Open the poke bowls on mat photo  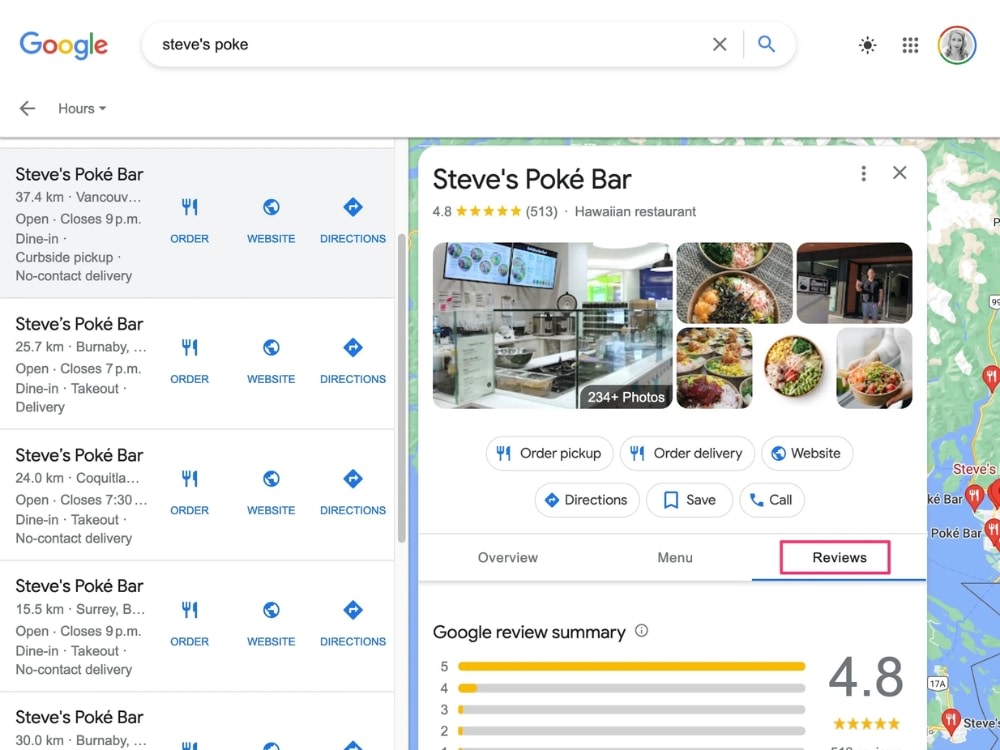[735, 283]
